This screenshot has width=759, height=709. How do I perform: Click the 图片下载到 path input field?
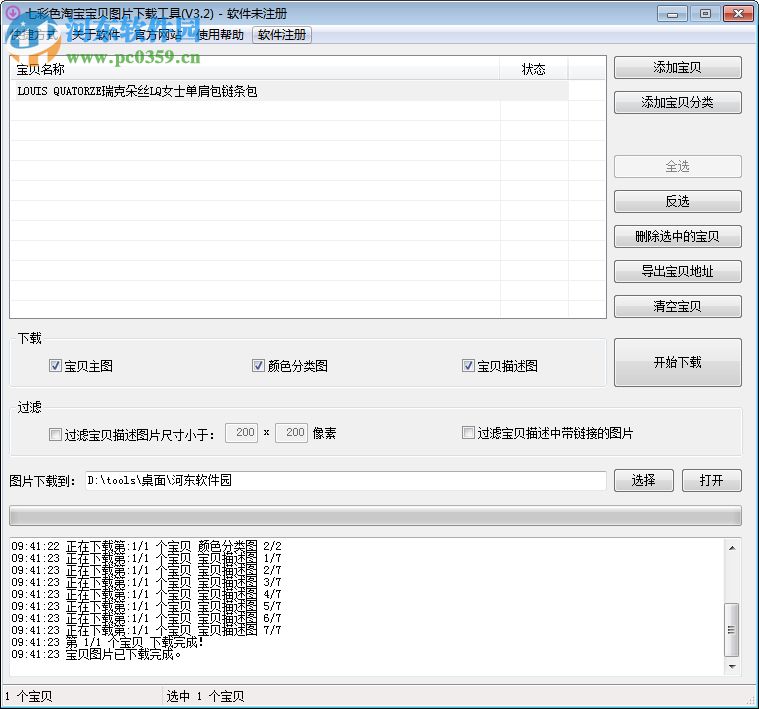point(346,481)
